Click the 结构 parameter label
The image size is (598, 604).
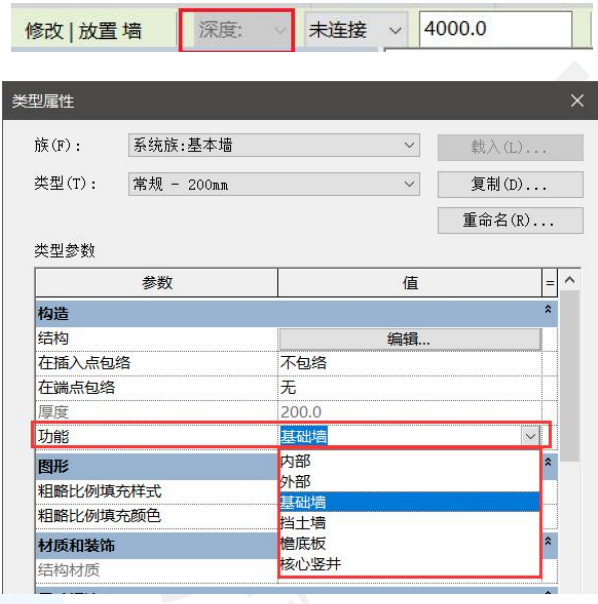click(x=53, y=339)
